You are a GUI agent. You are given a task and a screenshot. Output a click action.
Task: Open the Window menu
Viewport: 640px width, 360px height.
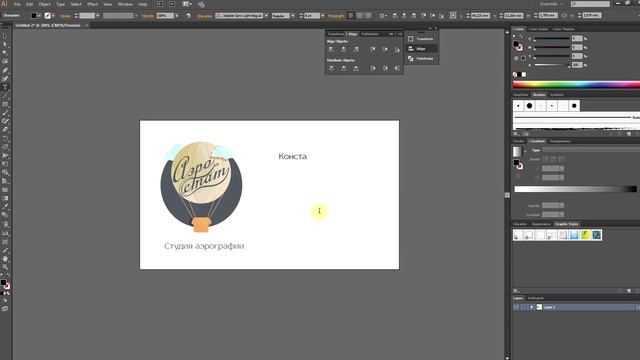click(x=125, y=4)
